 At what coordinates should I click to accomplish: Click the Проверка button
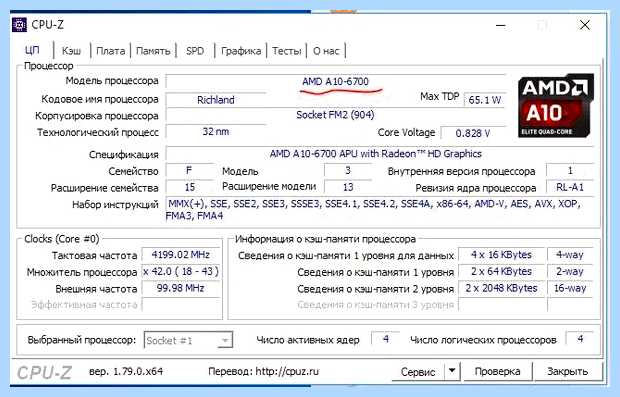497,371
